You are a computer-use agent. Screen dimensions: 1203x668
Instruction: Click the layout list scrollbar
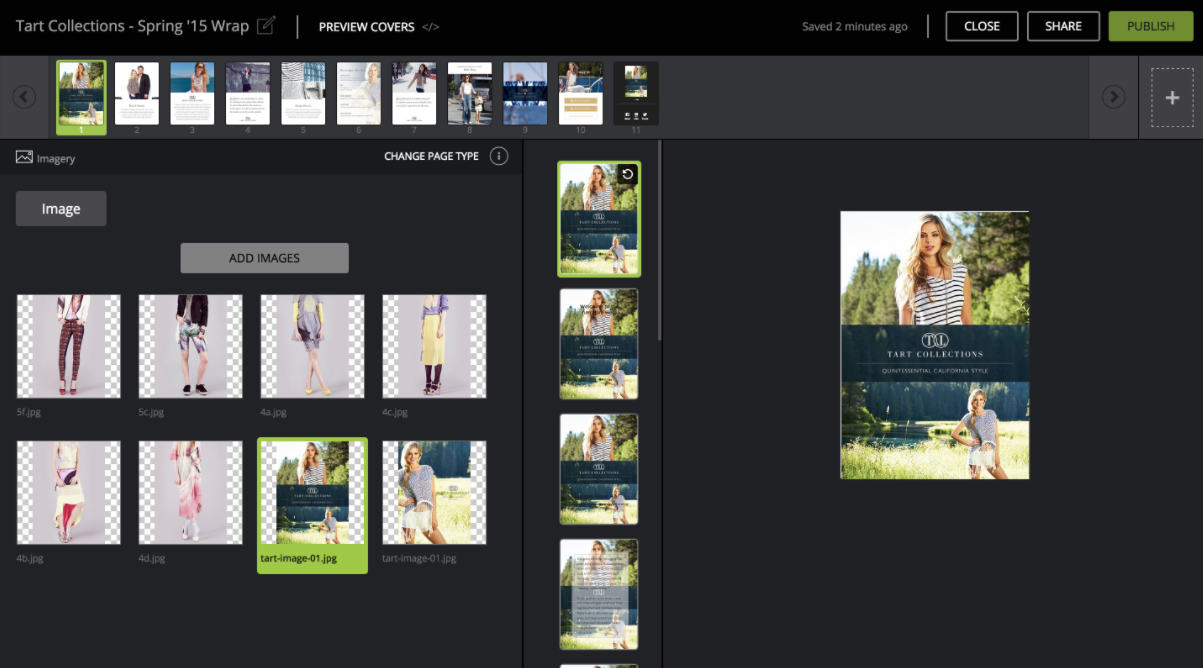659,240
